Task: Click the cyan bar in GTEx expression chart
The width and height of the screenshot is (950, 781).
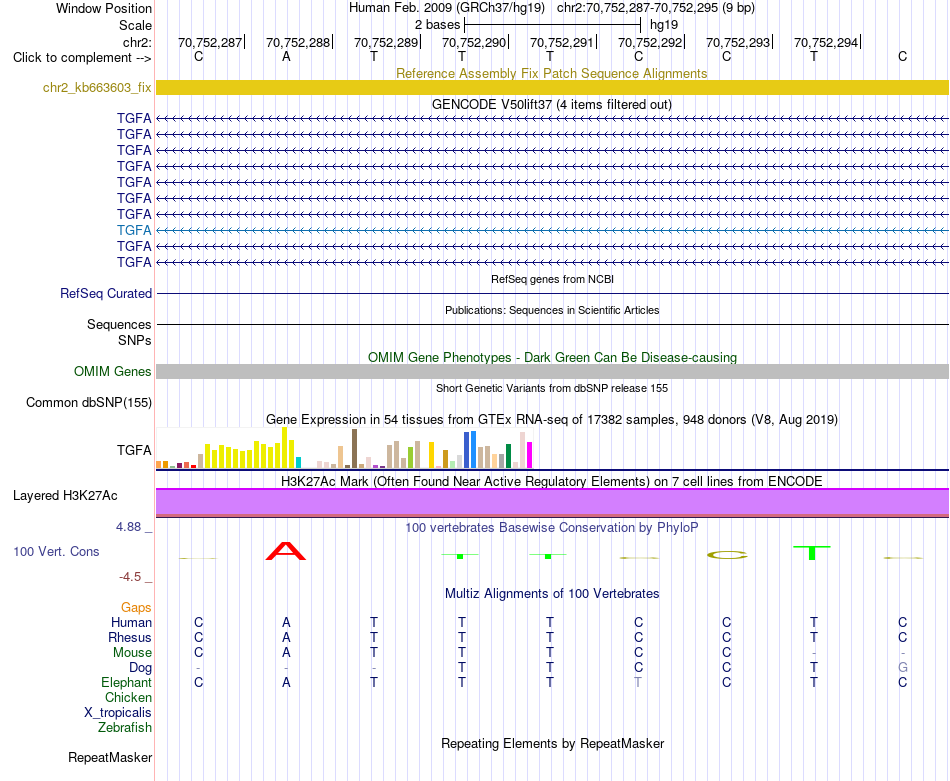Action: 298,462
